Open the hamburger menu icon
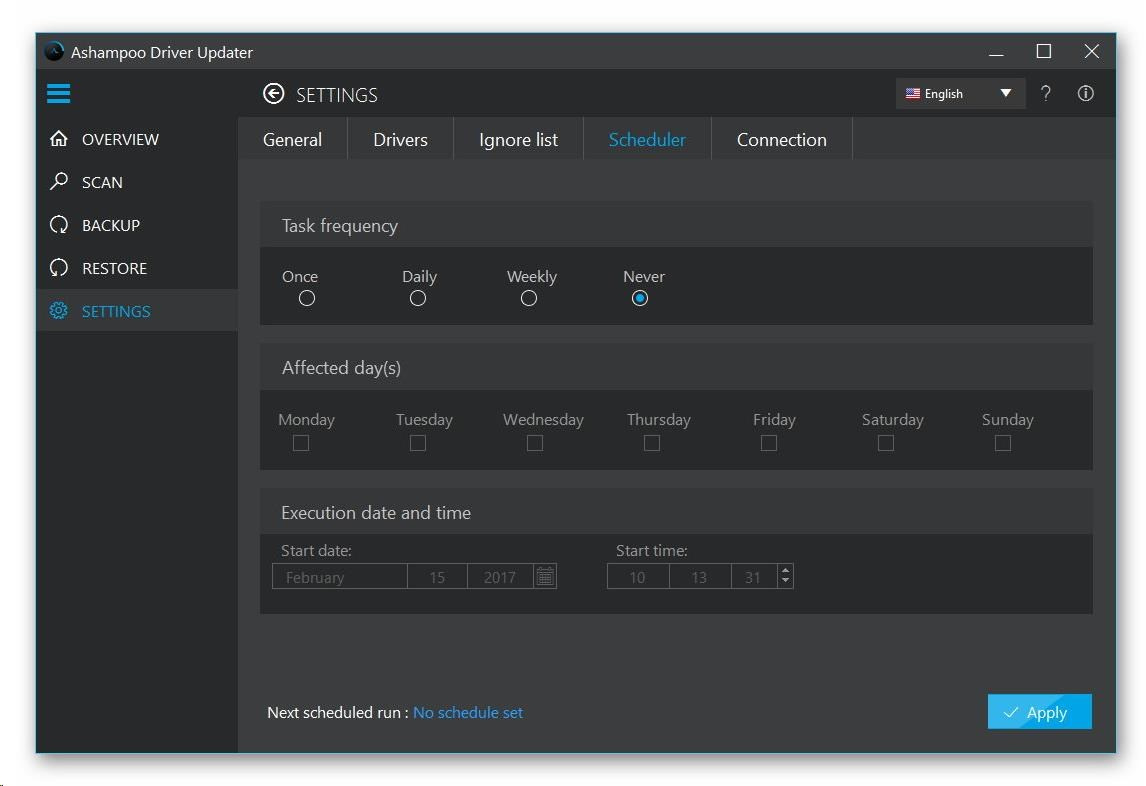Screen dimensions: 1146x786 59,94
